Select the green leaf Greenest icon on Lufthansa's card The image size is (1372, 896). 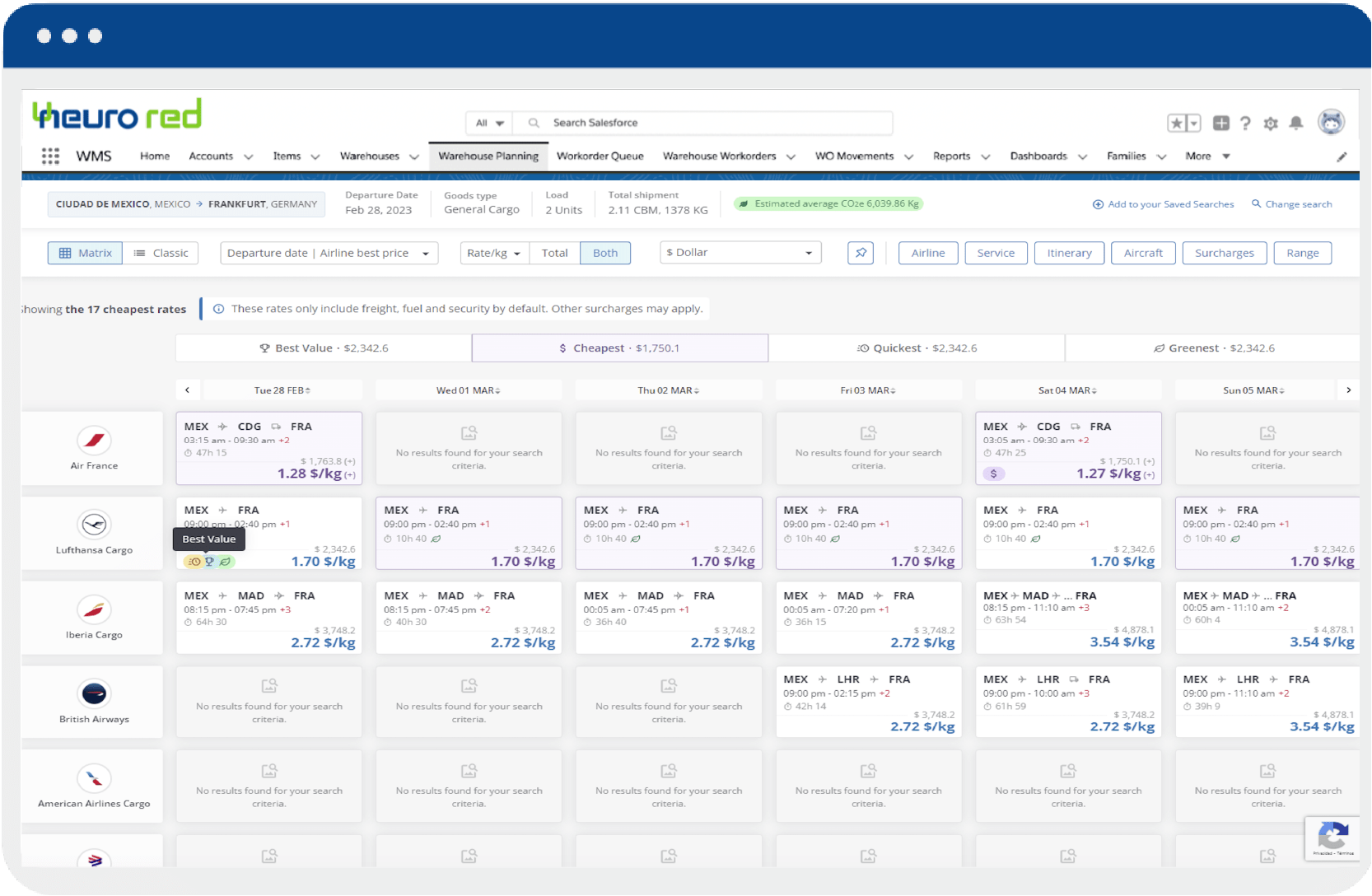226,561
